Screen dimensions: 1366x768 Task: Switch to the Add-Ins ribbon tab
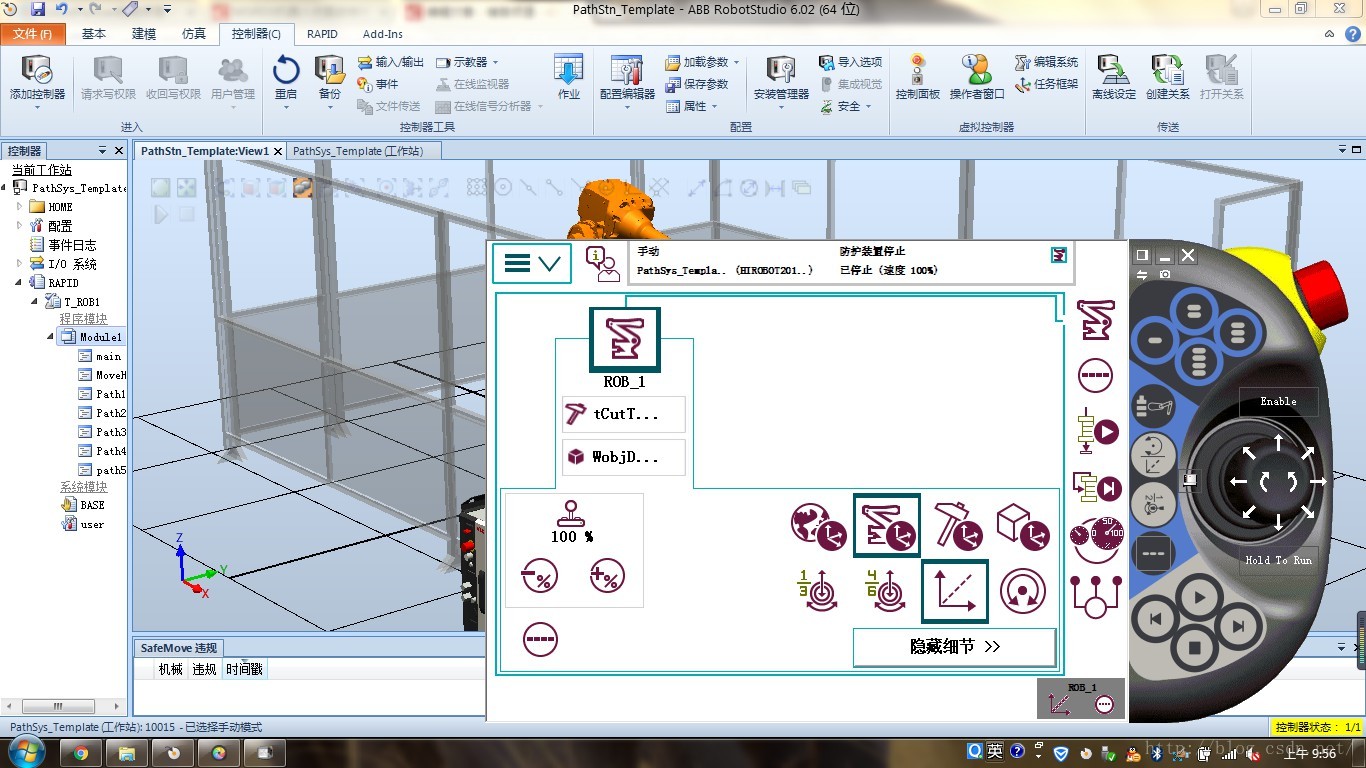coord(383,33)
